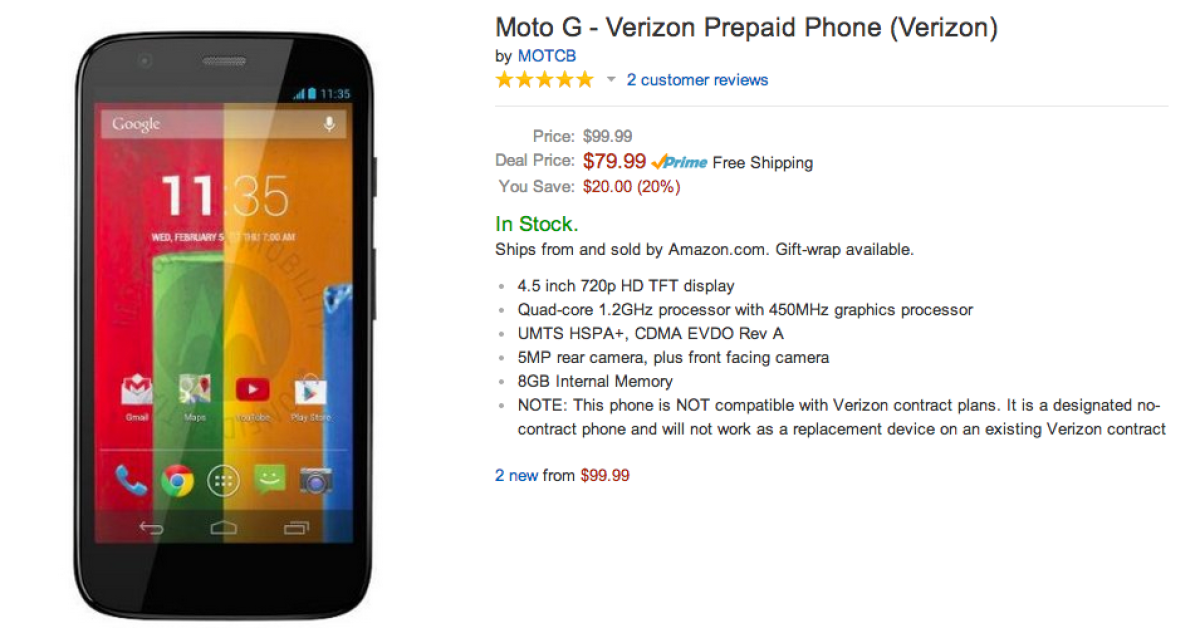Open the 2 customer reviews link
The height and width of the screenshot is (628, 1200).
pyautogui.click(x=697, y=80)
